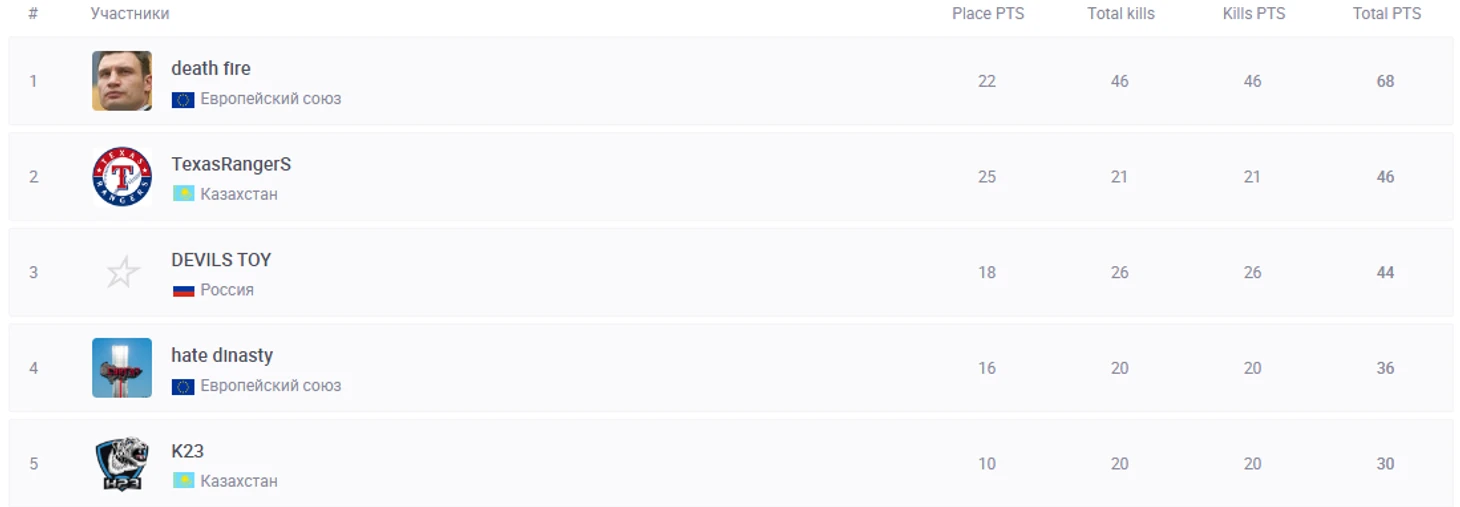Image resolution: width=1460 pixels, height=507 pixels.
Task: Open hate dinasty team avatar
Action: (122, 368)
